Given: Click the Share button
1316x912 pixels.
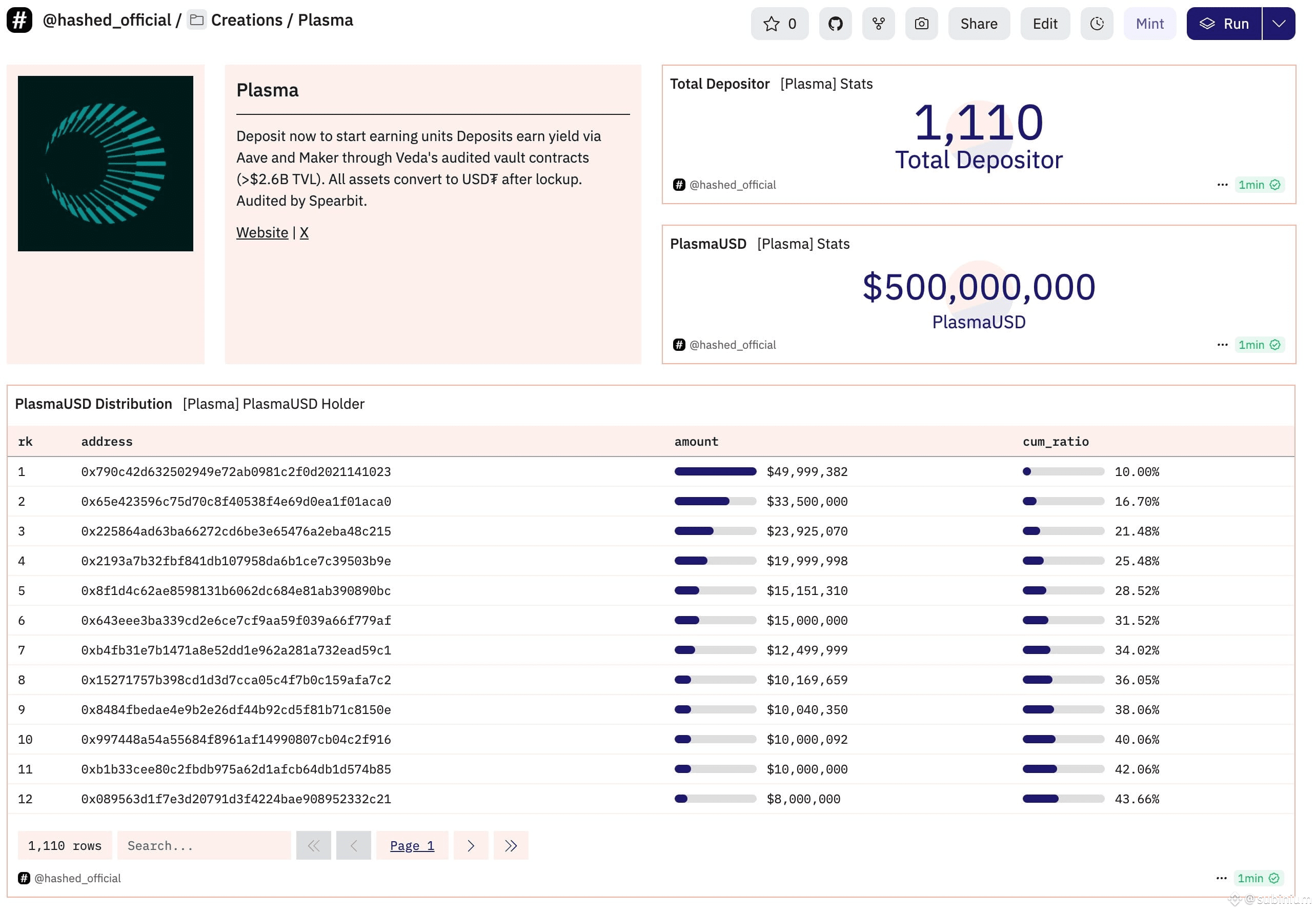Looking at the screenshot, I should [x=979, y=24].
